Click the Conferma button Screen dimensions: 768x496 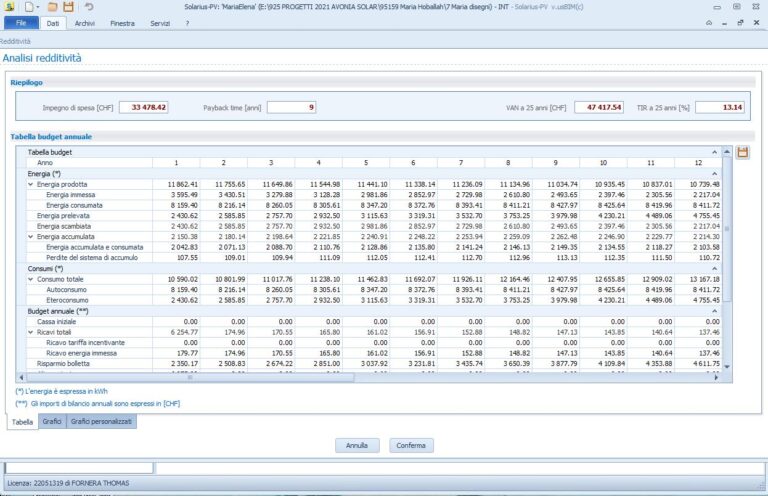(x=411, y=446)
